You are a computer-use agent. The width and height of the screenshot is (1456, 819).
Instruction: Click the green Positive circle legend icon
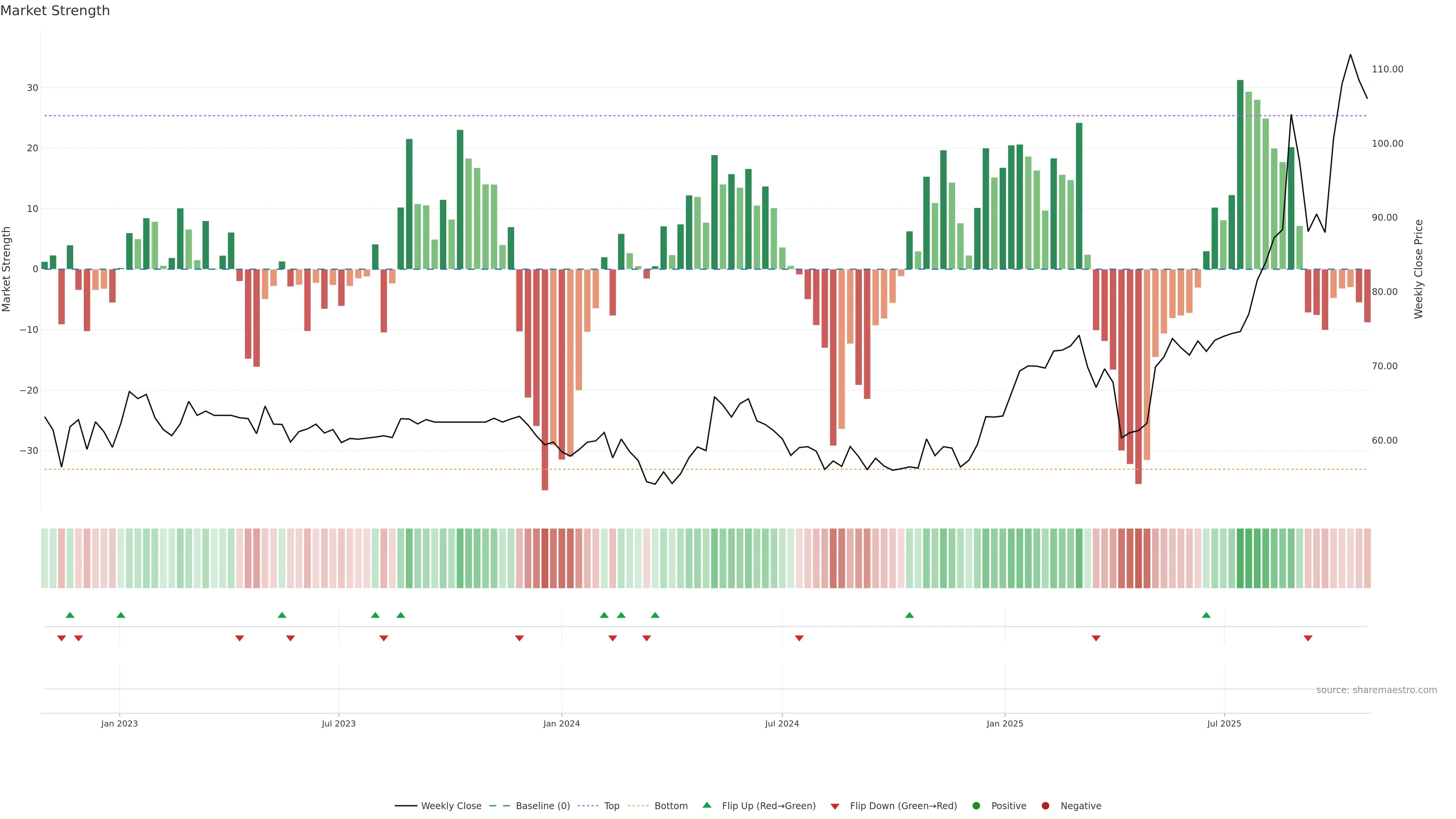(976, 805)
